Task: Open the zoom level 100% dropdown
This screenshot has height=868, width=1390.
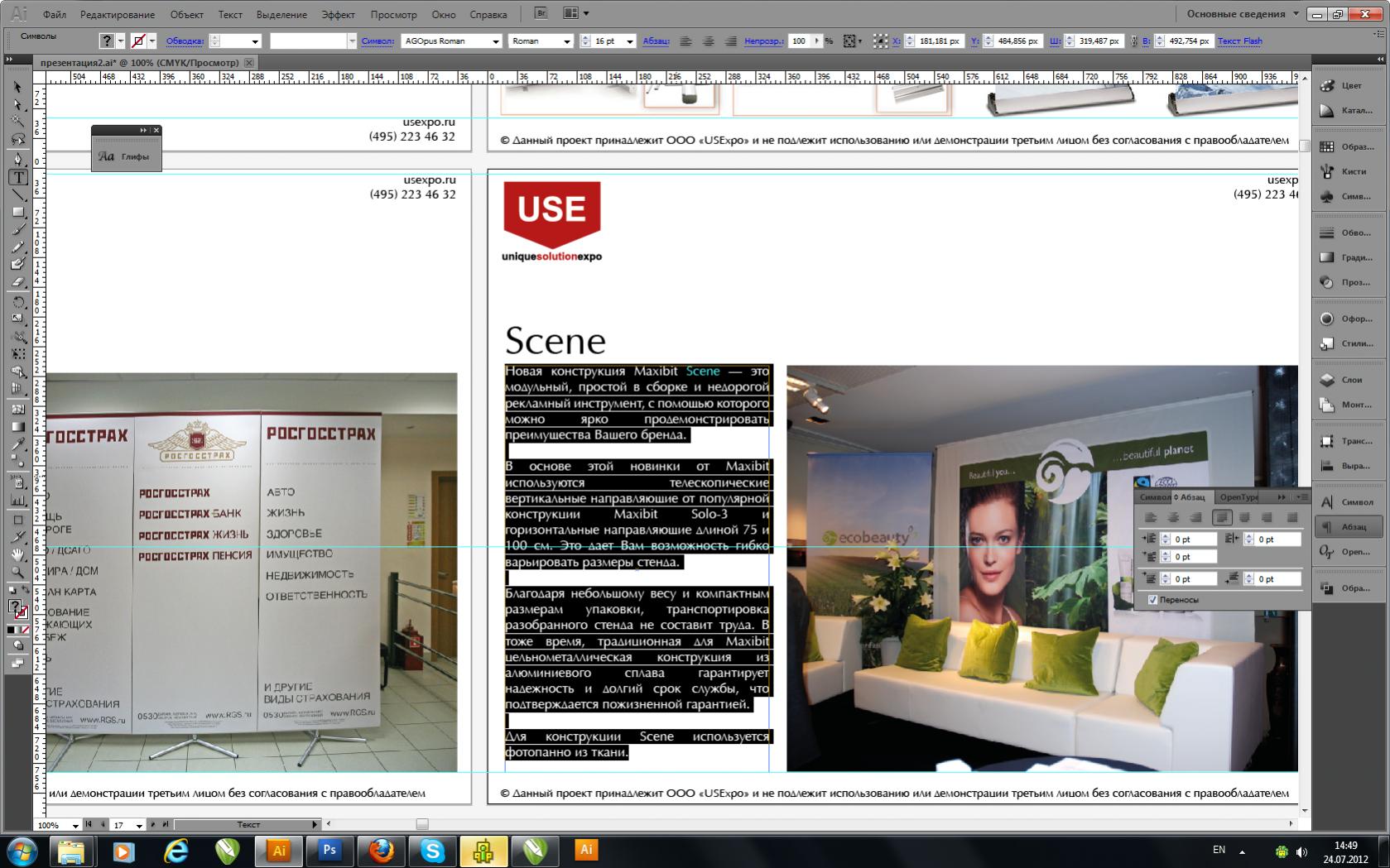Action: click(75, 825)
